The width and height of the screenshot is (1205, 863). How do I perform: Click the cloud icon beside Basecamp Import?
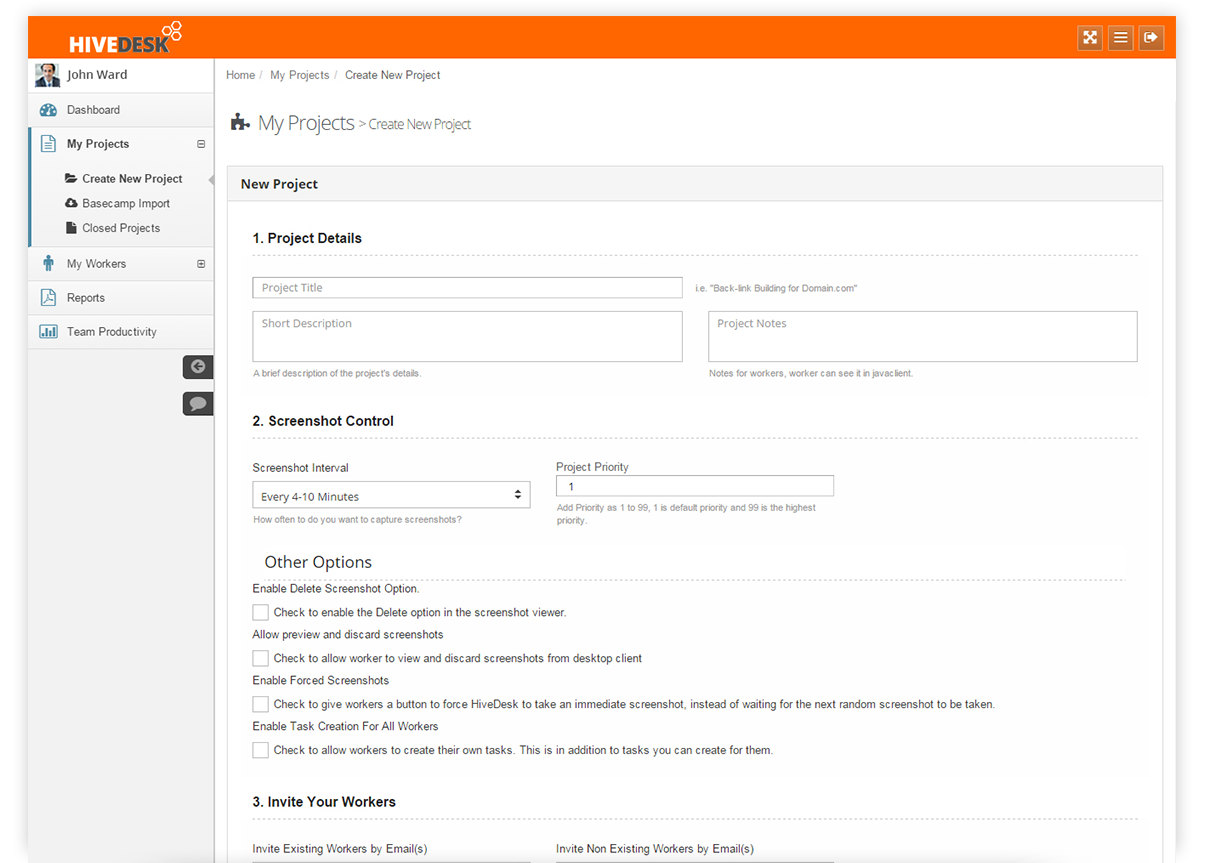click(71, 203)
